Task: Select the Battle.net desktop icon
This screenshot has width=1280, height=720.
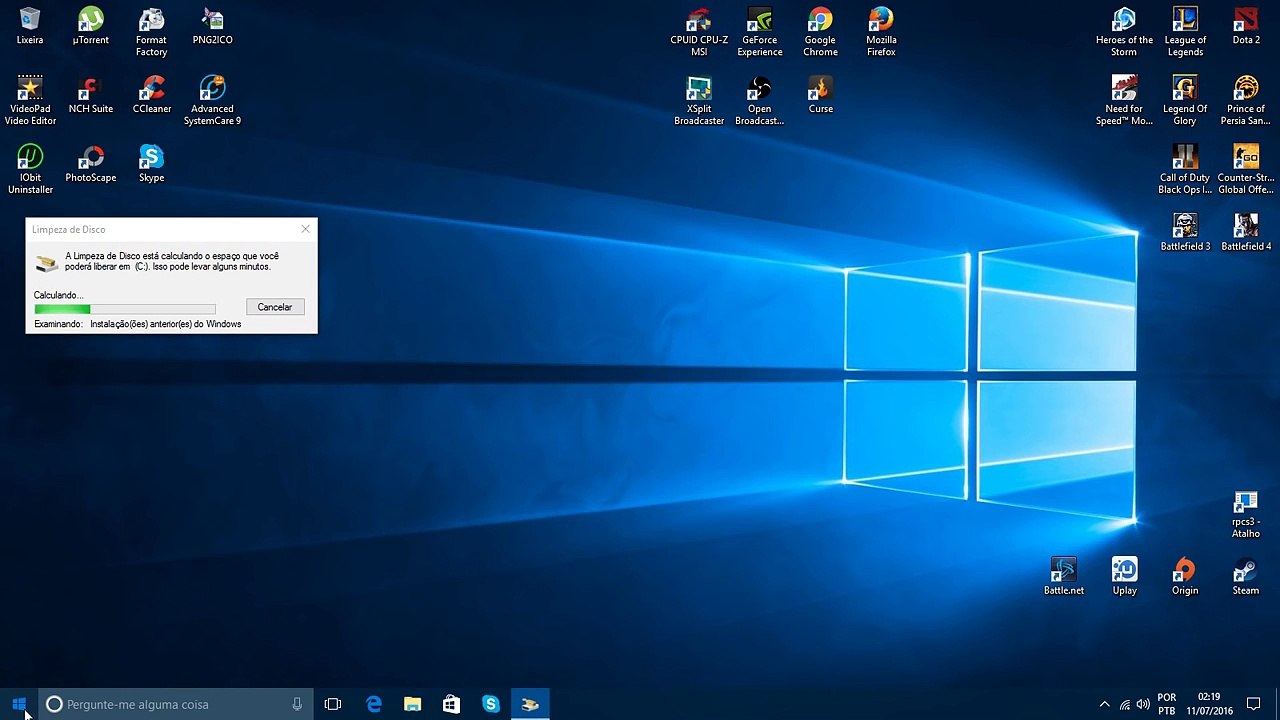Action: click(x=1064, y=576)
